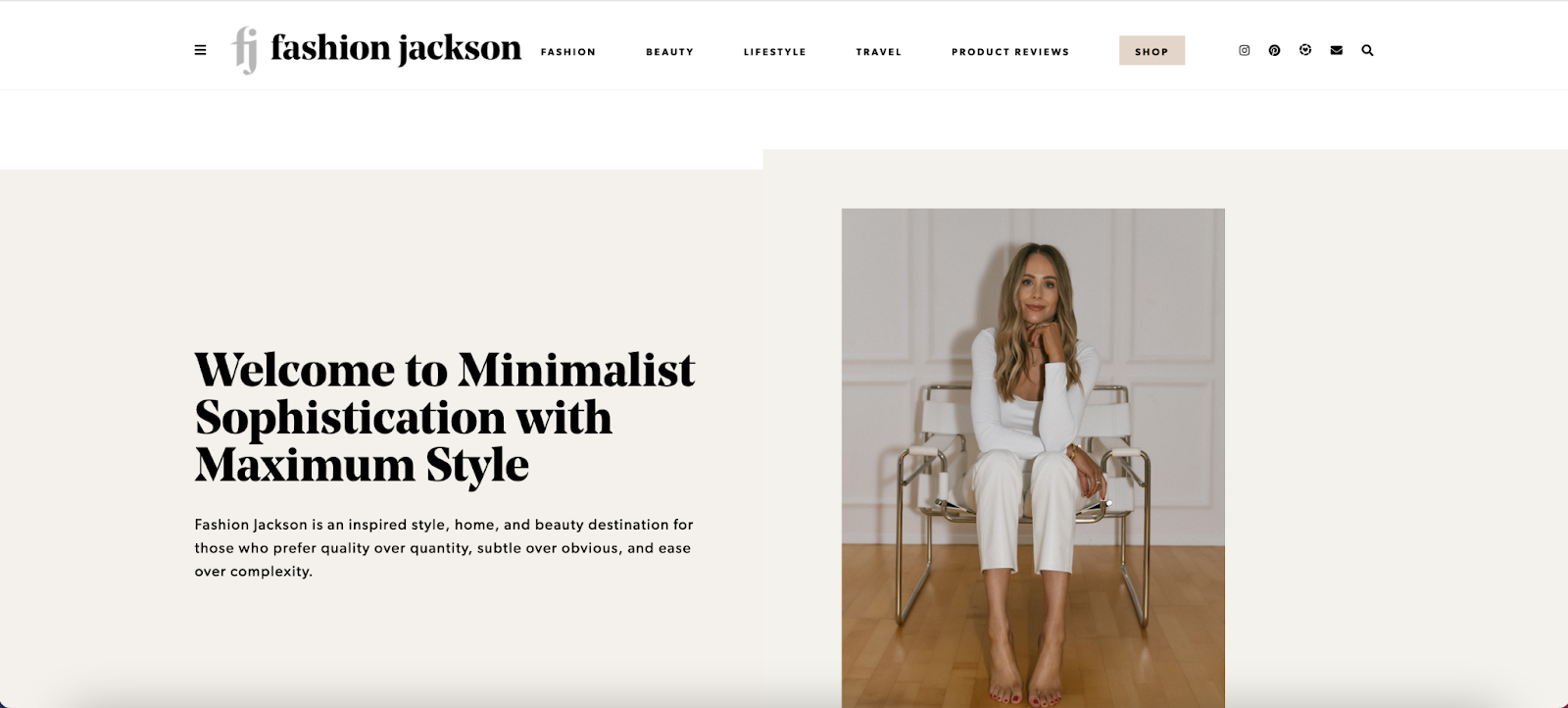Open the Instagram profile icon
This screenshot has height=708, width=1568.
(1245, 50)
